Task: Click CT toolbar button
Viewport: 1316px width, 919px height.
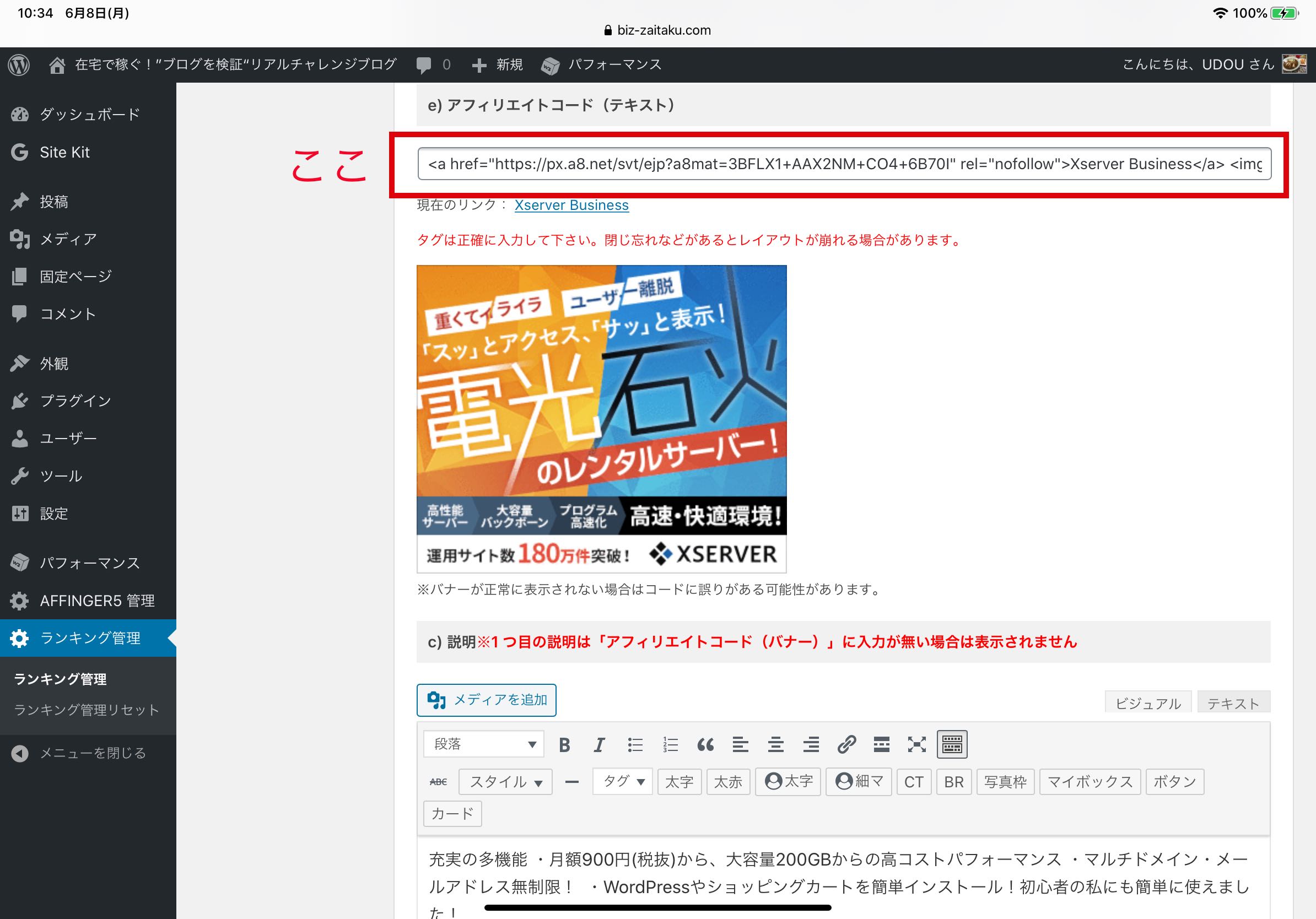Action: point(914,781)
